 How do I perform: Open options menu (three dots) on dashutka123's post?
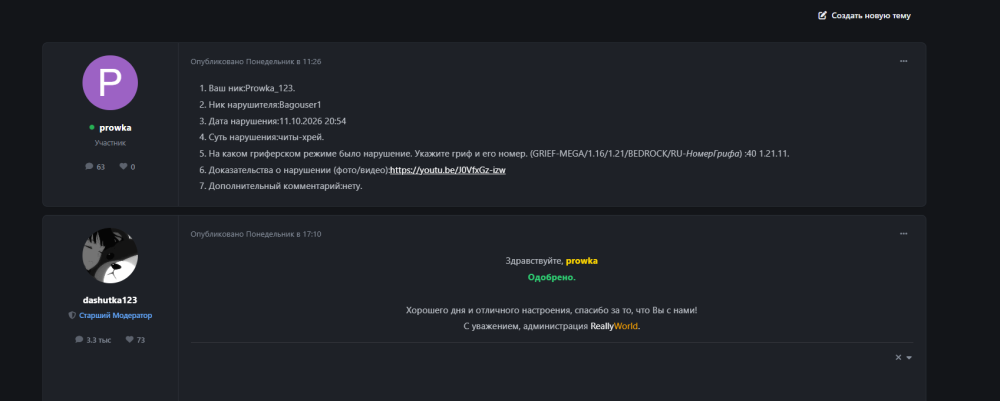pos(903,234)
